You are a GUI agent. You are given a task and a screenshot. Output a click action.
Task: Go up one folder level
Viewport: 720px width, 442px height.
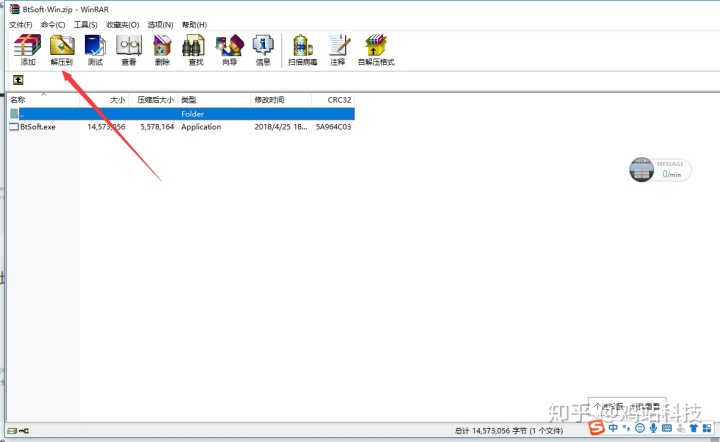point(18,80)
